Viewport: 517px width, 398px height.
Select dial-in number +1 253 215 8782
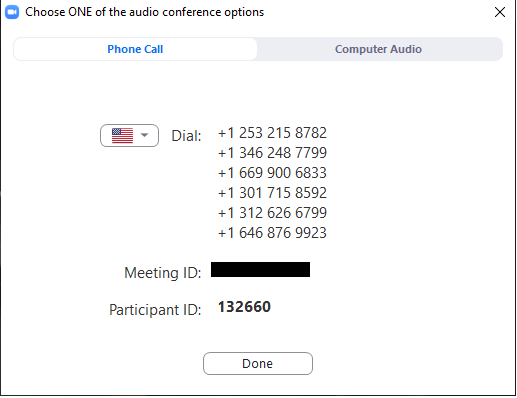tap(272, 133)
